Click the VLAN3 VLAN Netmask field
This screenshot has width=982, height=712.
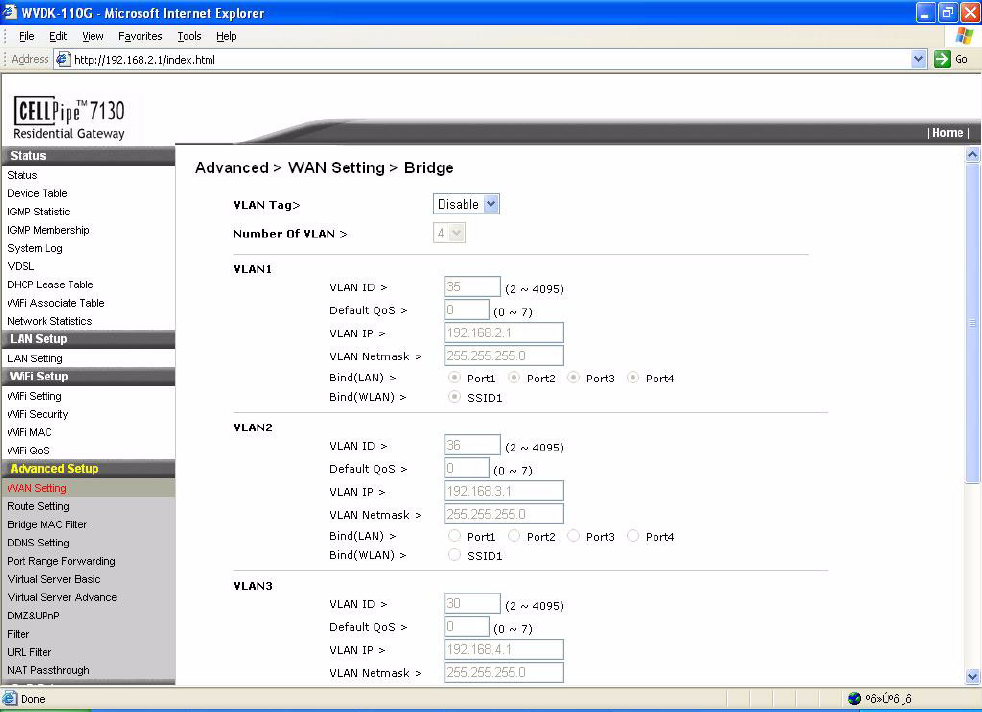click(504, 673)
